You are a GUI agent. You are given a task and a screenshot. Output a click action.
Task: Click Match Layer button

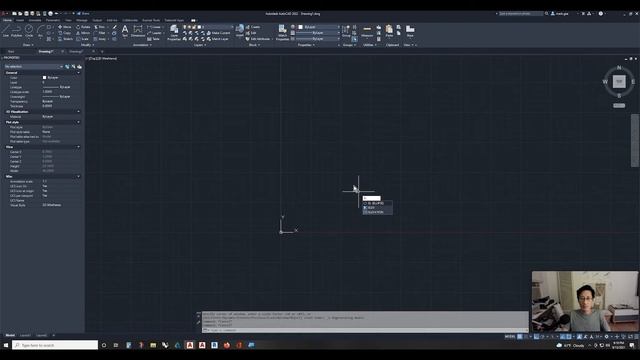(218, 39)
